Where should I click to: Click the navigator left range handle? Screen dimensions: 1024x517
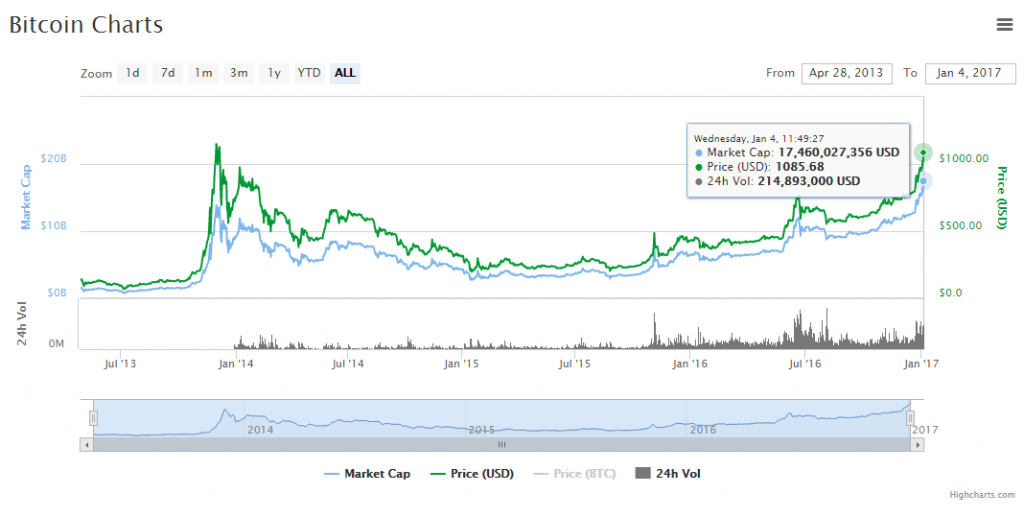pos(93,418)
